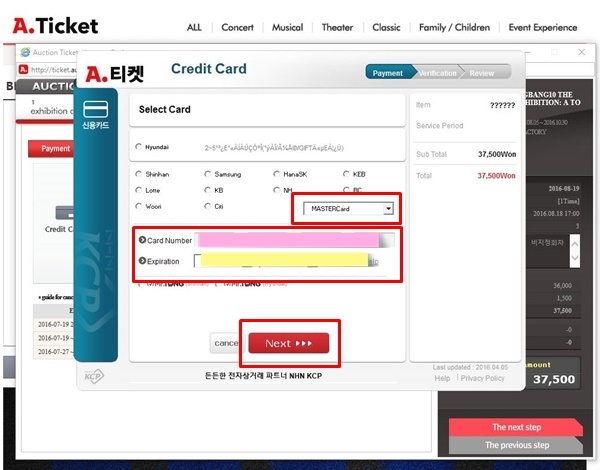Open the Family / Children menu
The image size is (600, 470).
[x=454, y=28]
